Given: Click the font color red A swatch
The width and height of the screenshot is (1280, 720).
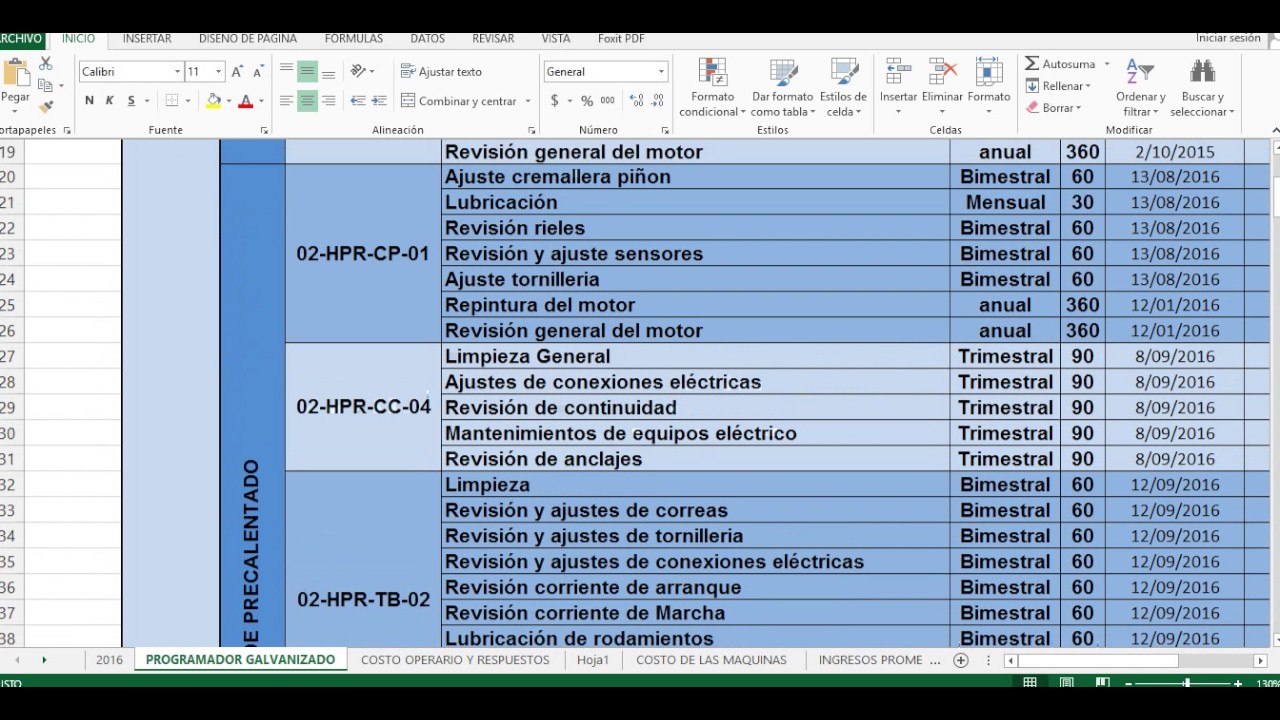Looking at the screenshot, I should click(x=246, y=101).
